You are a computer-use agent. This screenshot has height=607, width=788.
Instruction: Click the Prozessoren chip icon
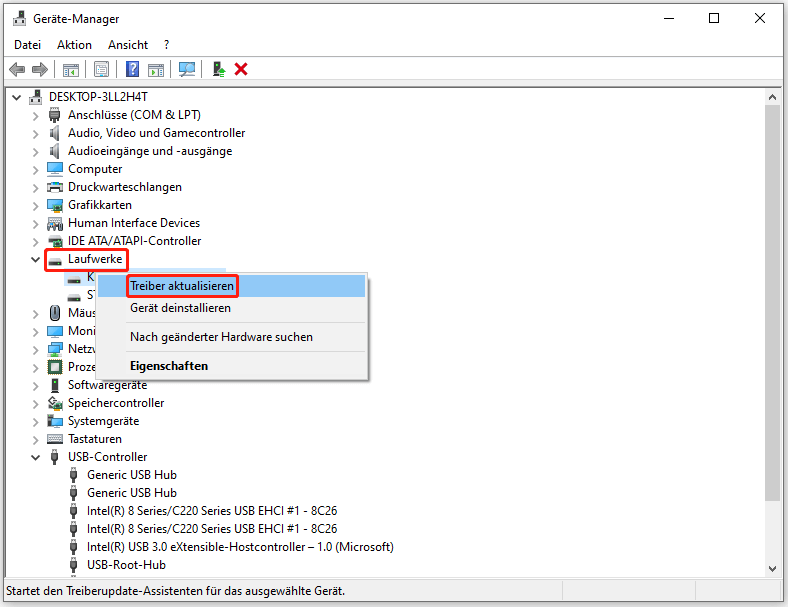click(55, 367)
